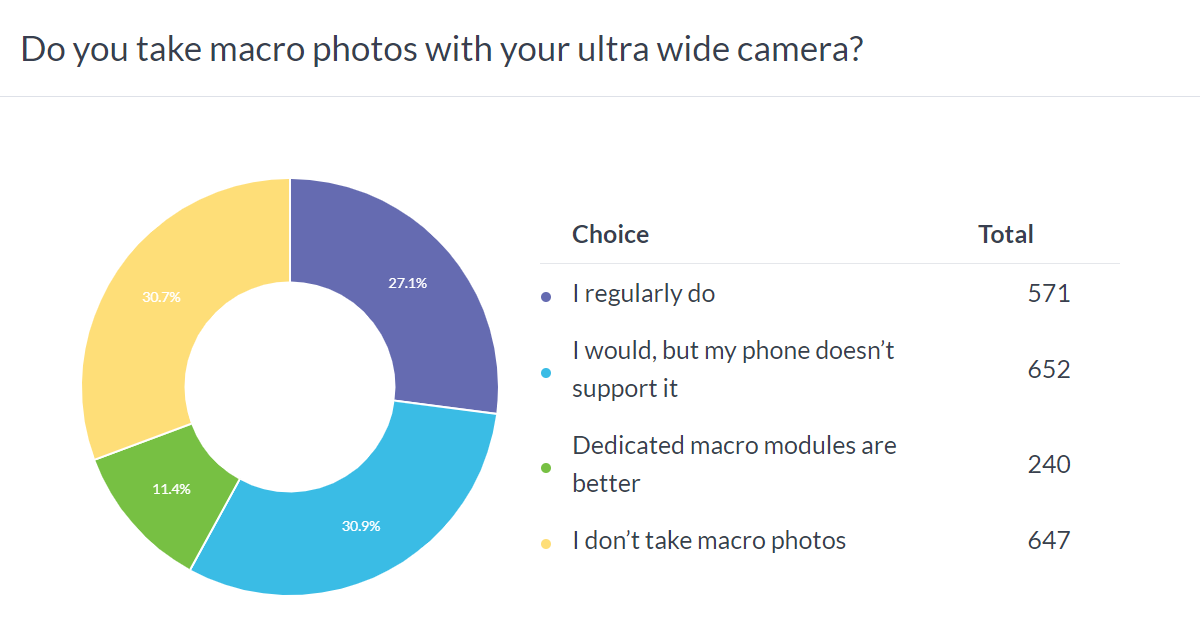Select 'I would, but my phone doesn't support it'

pyautogui.click(x=732, y=369)
